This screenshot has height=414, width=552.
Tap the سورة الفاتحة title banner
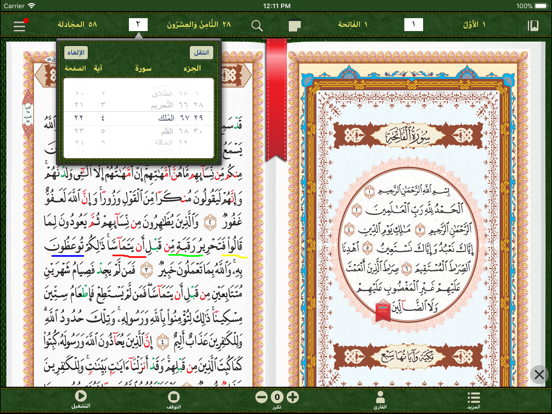point(408,136)
